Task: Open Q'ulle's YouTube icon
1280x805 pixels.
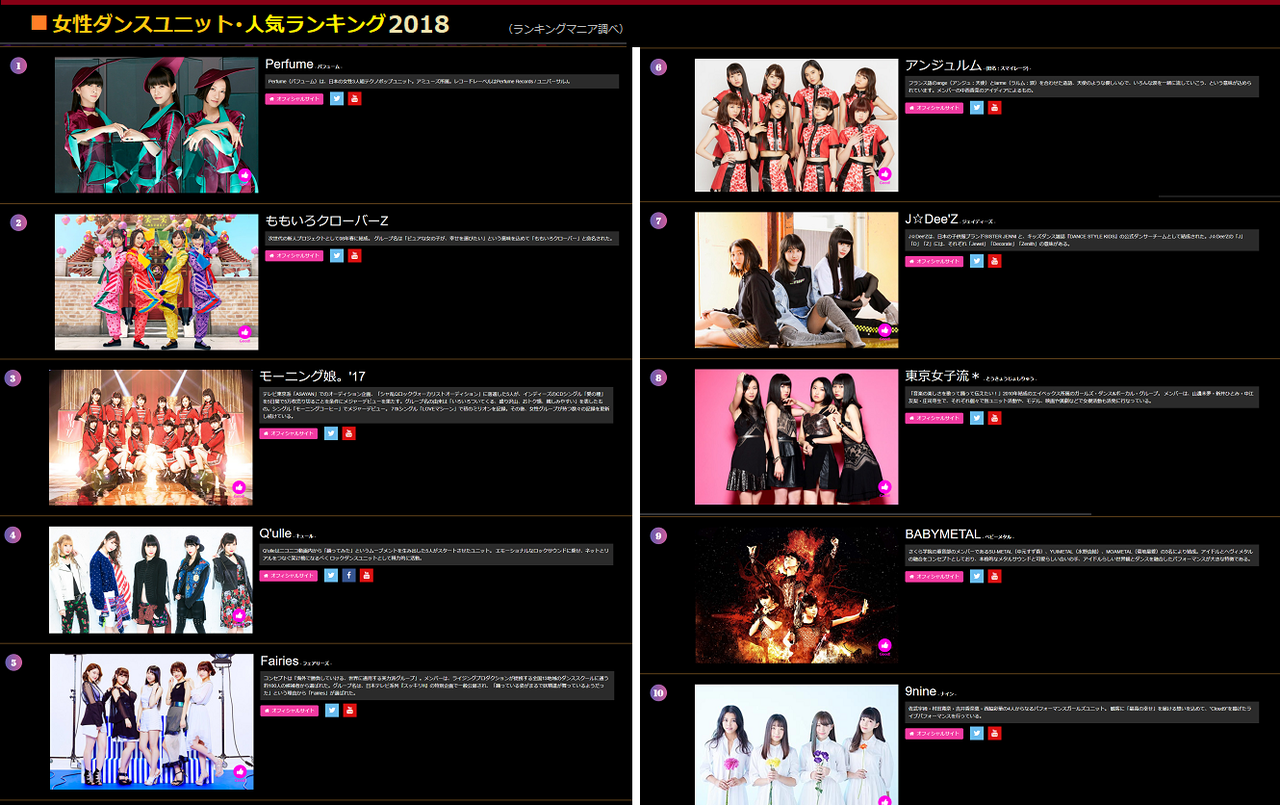Action: tap(367, 575)
